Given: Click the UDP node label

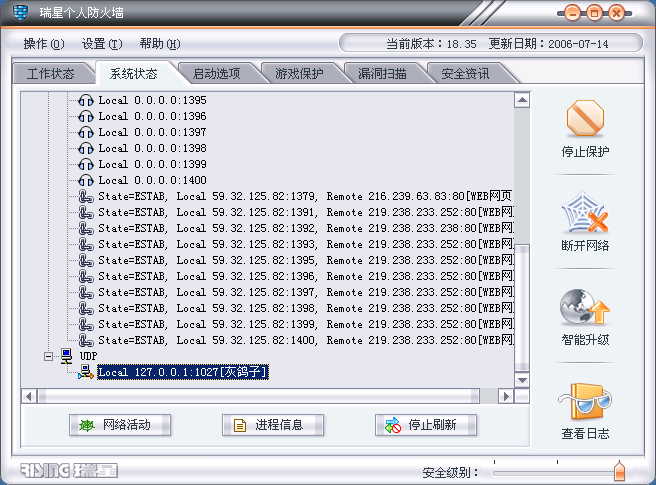Looking at the screenshot, I should 88,356.
